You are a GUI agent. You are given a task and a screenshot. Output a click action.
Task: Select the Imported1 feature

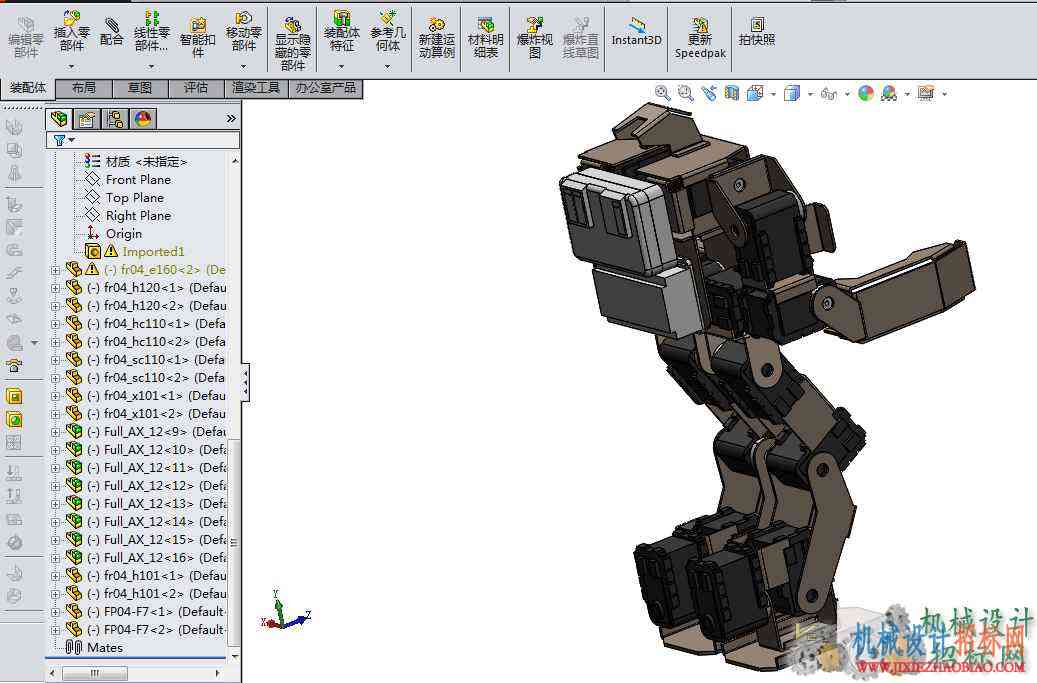tap(153, 251)
